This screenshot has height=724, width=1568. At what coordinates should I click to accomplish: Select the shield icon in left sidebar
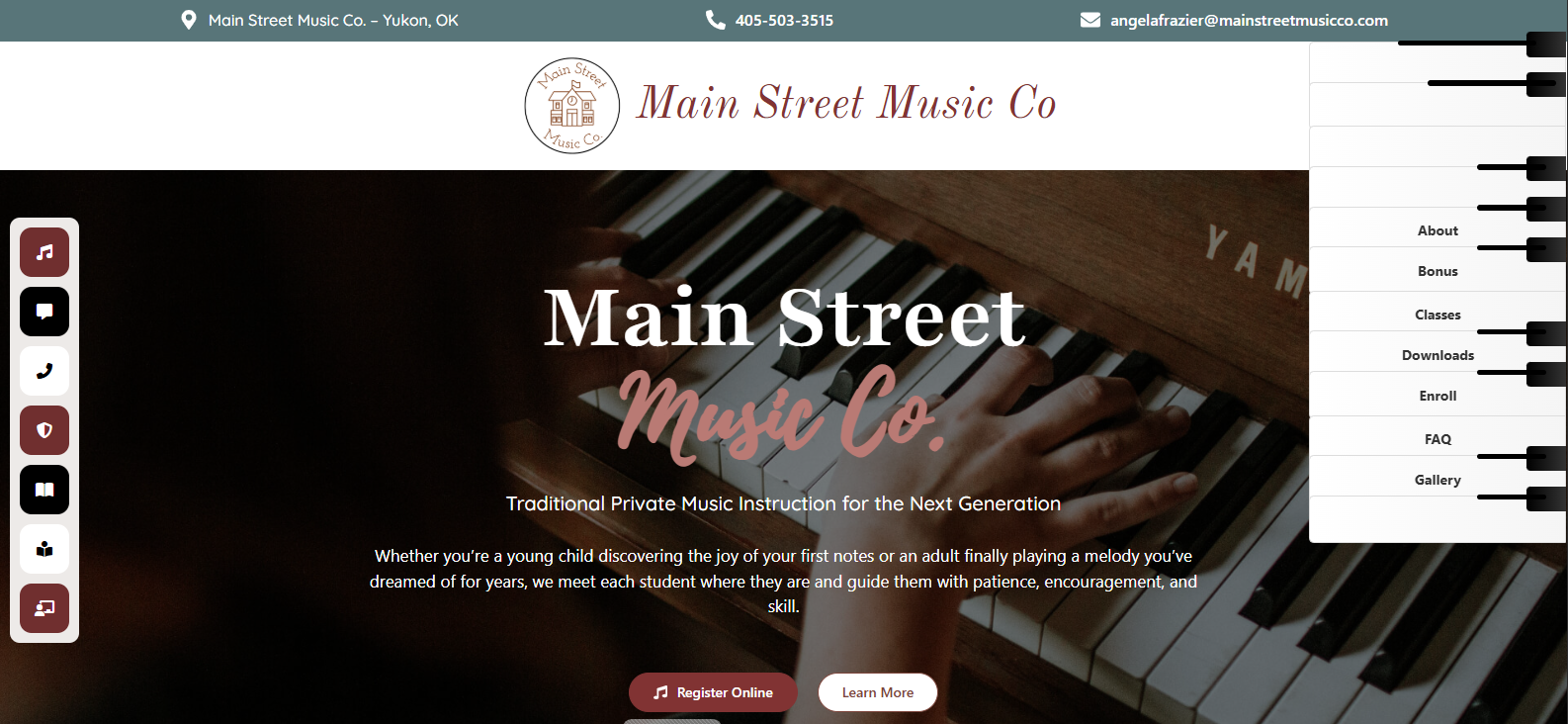point(44,430)
